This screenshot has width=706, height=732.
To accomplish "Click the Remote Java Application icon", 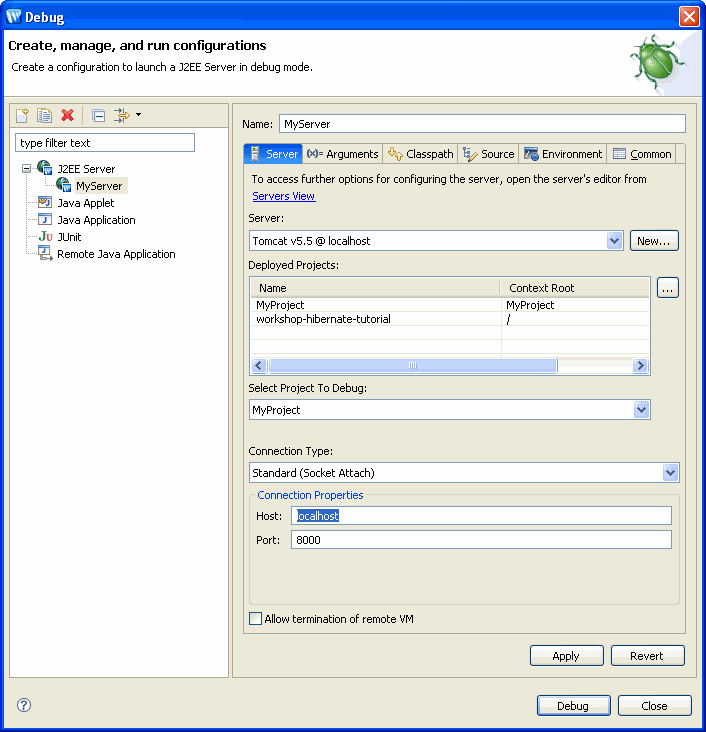I will (x=45, y=253).
